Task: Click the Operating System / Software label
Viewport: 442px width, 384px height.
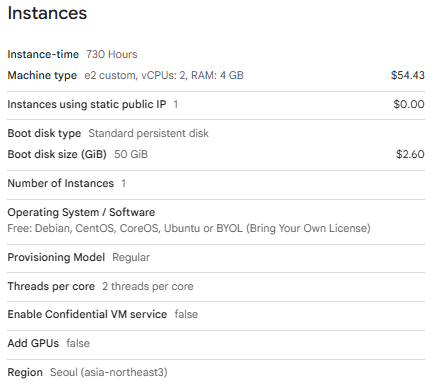Action: (x=81, y=212)
